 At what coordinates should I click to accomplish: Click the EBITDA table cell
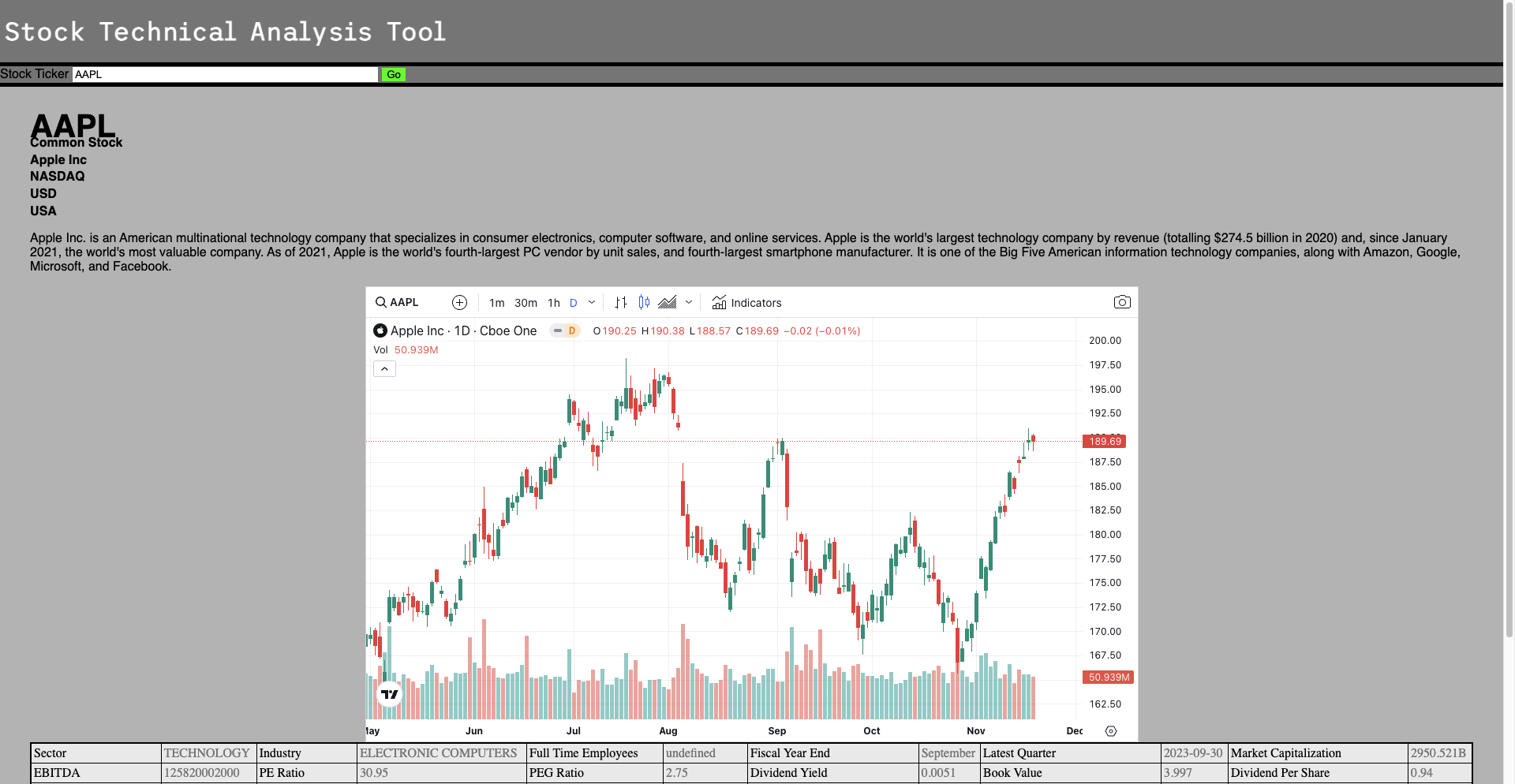96,773
